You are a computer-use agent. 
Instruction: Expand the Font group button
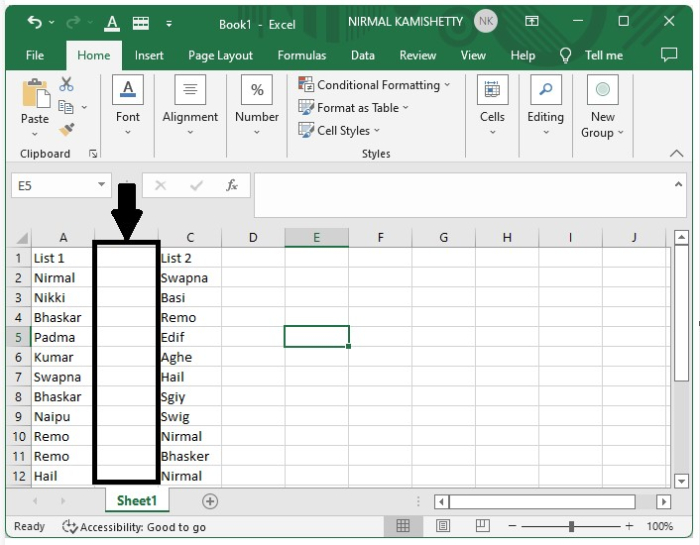tap(128, 105)
